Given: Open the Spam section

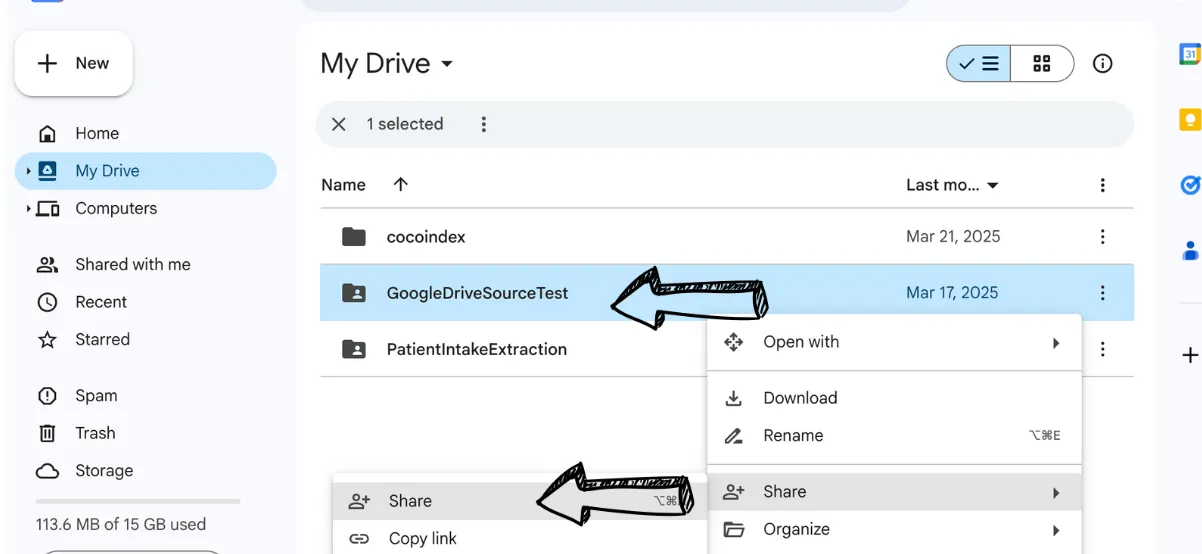Looking at the screenshot, I should (x=96, y=396).
